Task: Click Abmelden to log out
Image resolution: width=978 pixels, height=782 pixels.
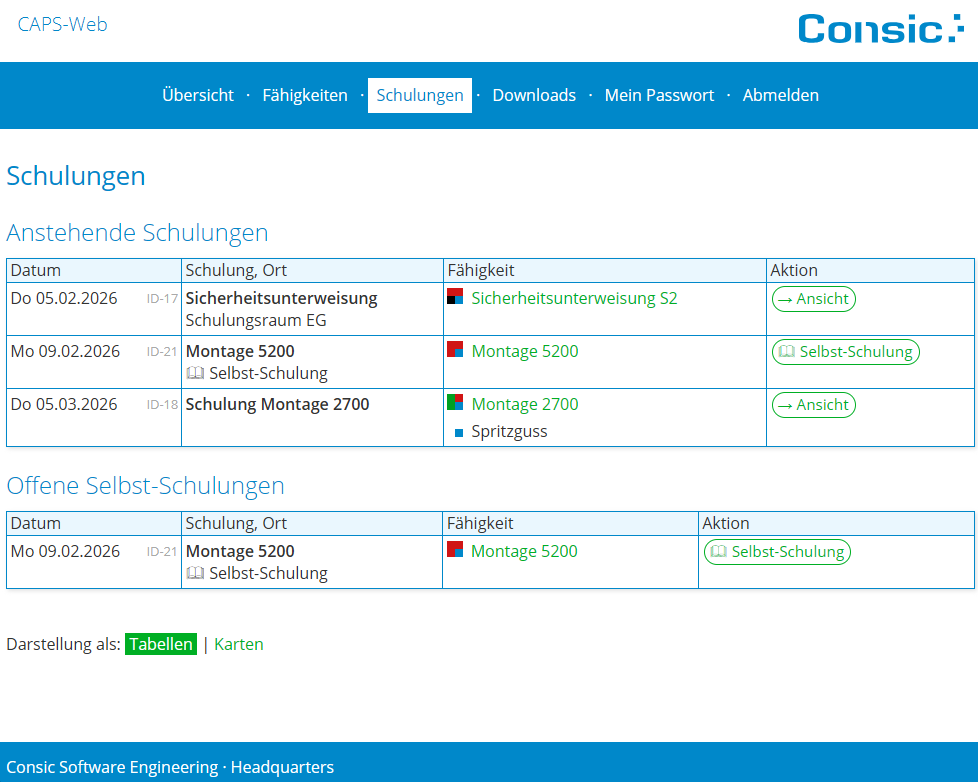Action: [781, 95]
